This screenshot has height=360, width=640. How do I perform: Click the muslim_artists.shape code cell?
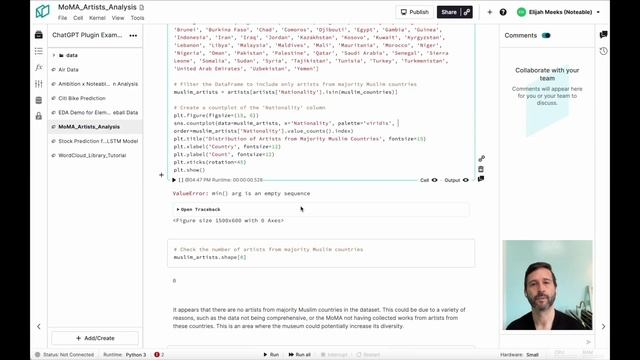321,253
